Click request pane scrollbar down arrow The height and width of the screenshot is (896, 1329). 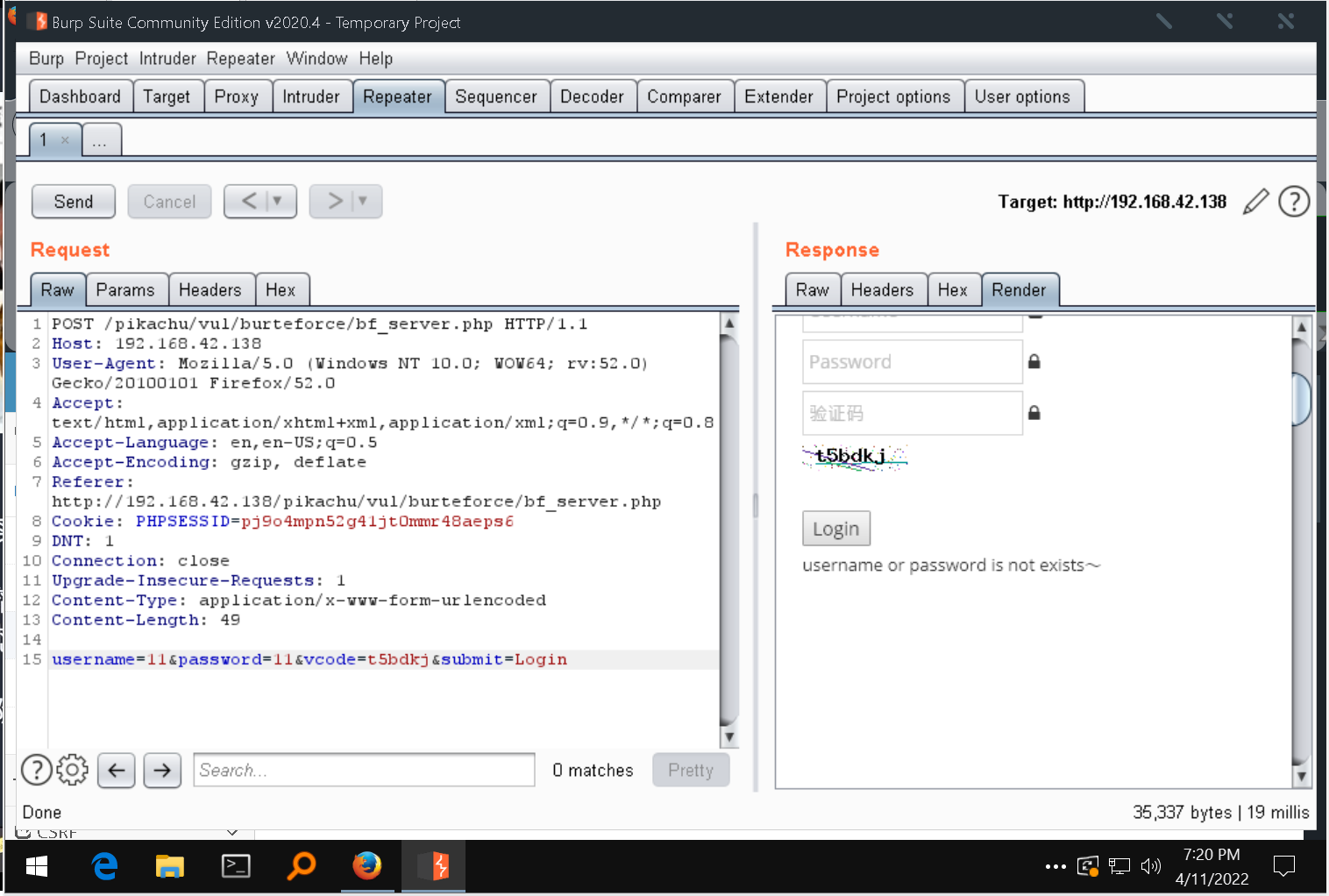(x=728, y=737)
